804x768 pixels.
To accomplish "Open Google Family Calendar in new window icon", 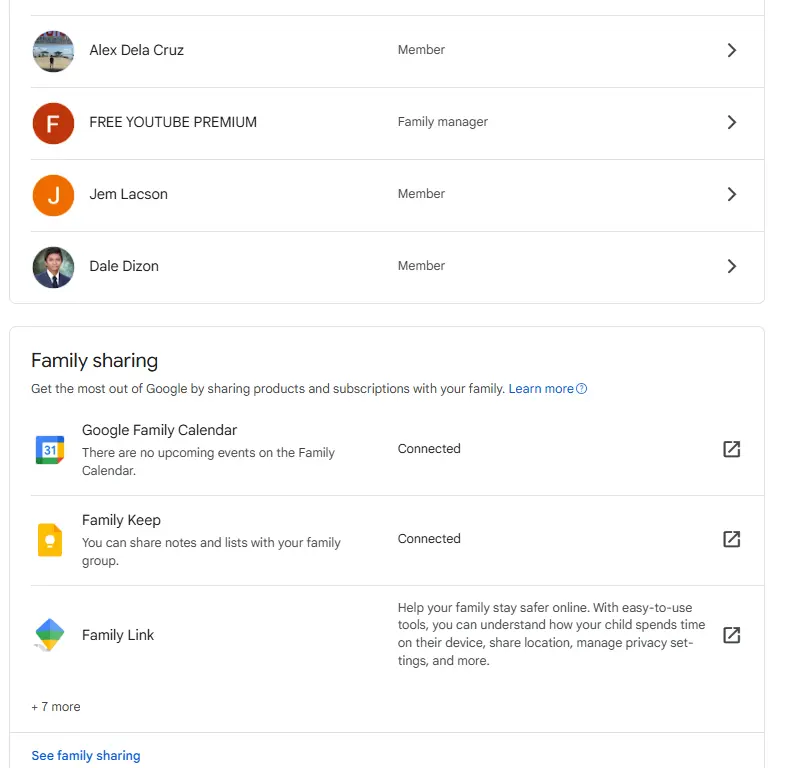I will click(732, 449).
